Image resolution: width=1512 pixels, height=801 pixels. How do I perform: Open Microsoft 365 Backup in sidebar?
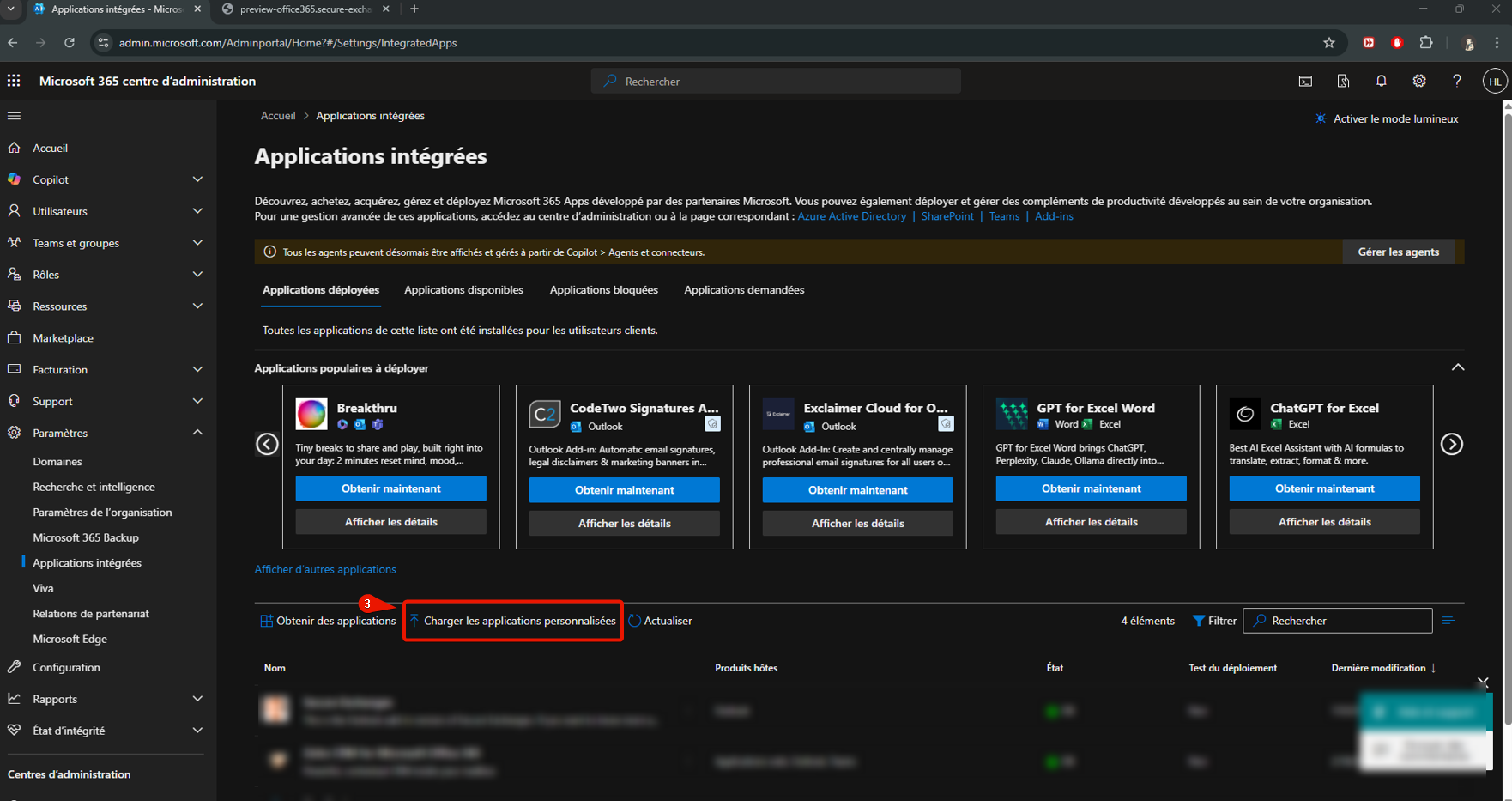pyautogui.click(x=86, y=537)
